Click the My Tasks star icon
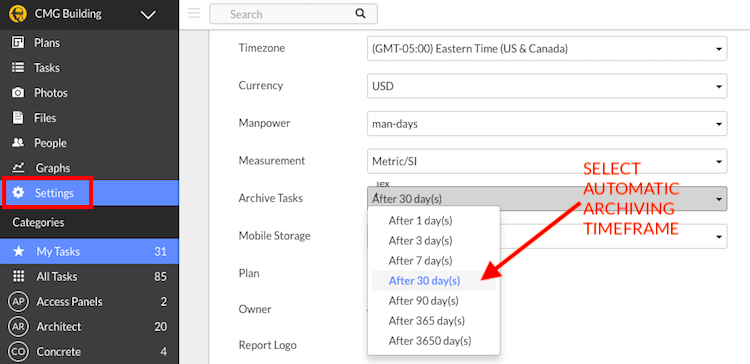This screenshot has width=750, height=364. [x=18, y=252]
